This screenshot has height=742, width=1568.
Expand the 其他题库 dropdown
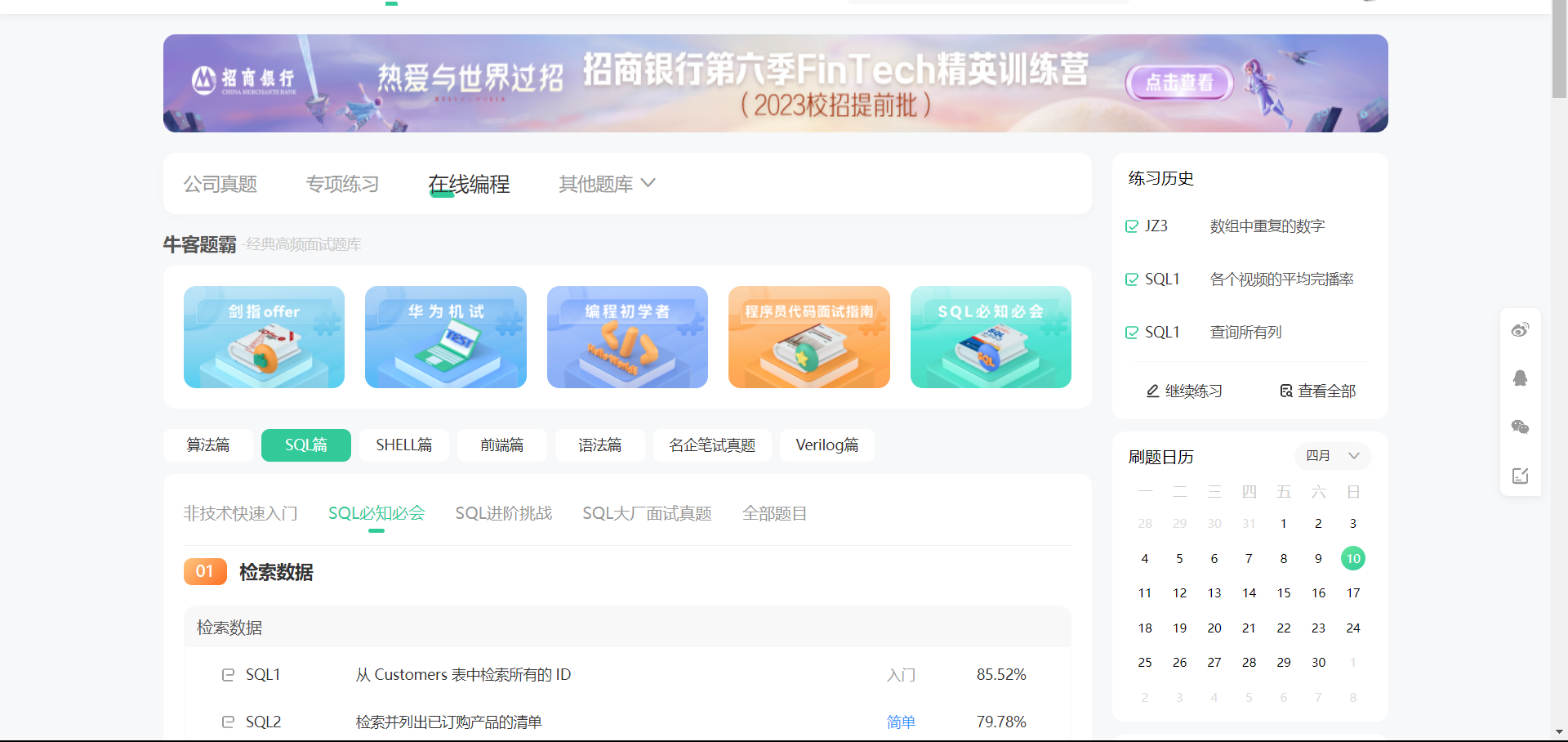click(x=607, y=184)
